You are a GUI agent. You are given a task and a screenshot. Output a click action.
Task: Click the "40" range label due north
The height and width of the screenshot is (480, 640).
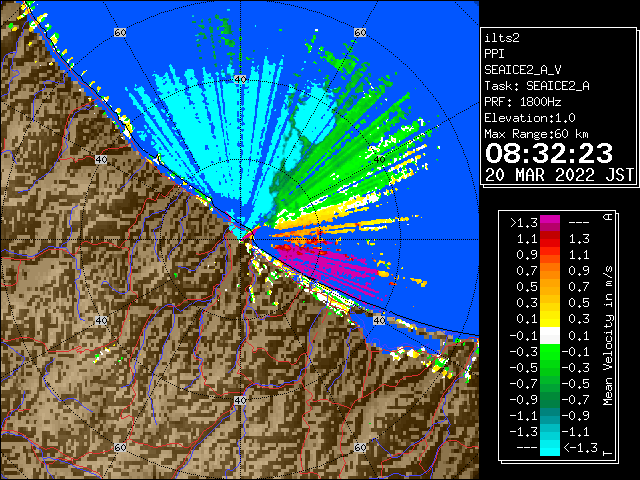(x=240, y=79)
